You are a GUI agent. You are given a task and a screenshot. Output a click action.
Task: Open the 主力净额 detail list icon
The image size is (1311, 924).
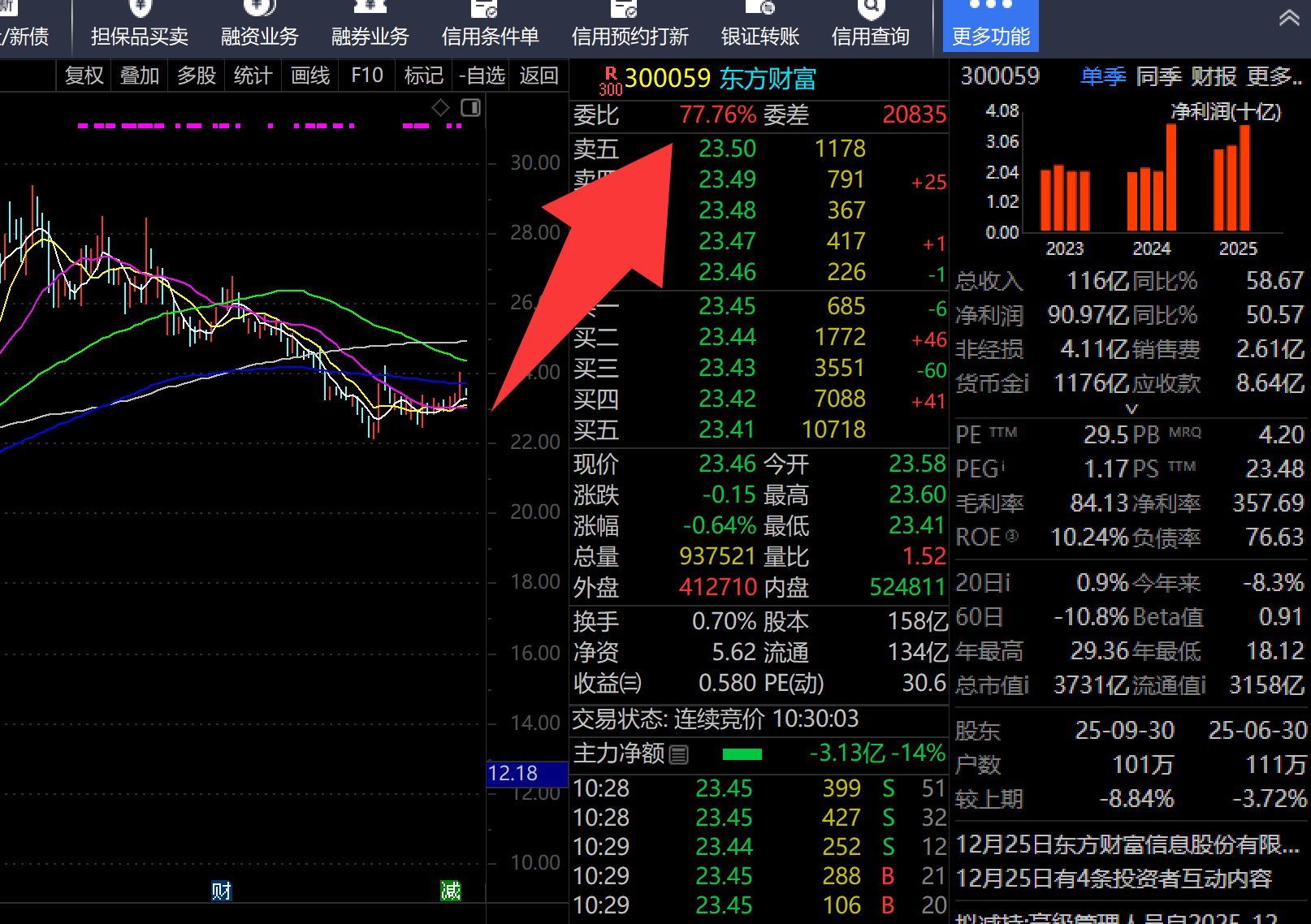click(x=679, y=755)
